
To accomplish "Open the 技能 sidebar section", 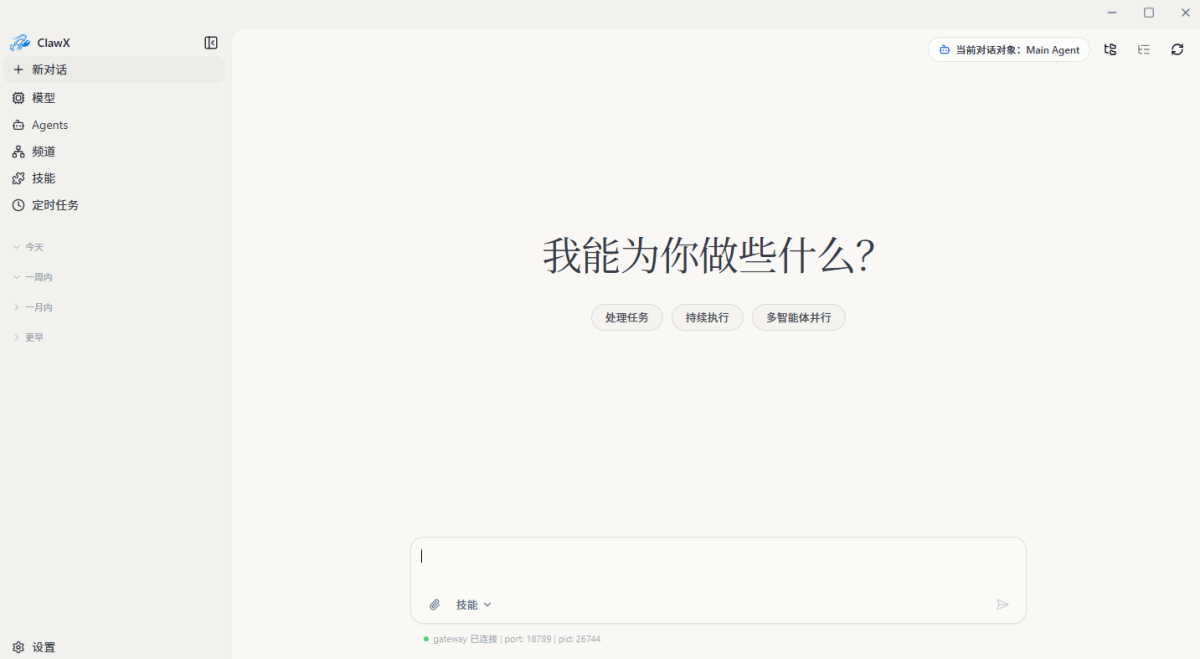I will point(114,178).
